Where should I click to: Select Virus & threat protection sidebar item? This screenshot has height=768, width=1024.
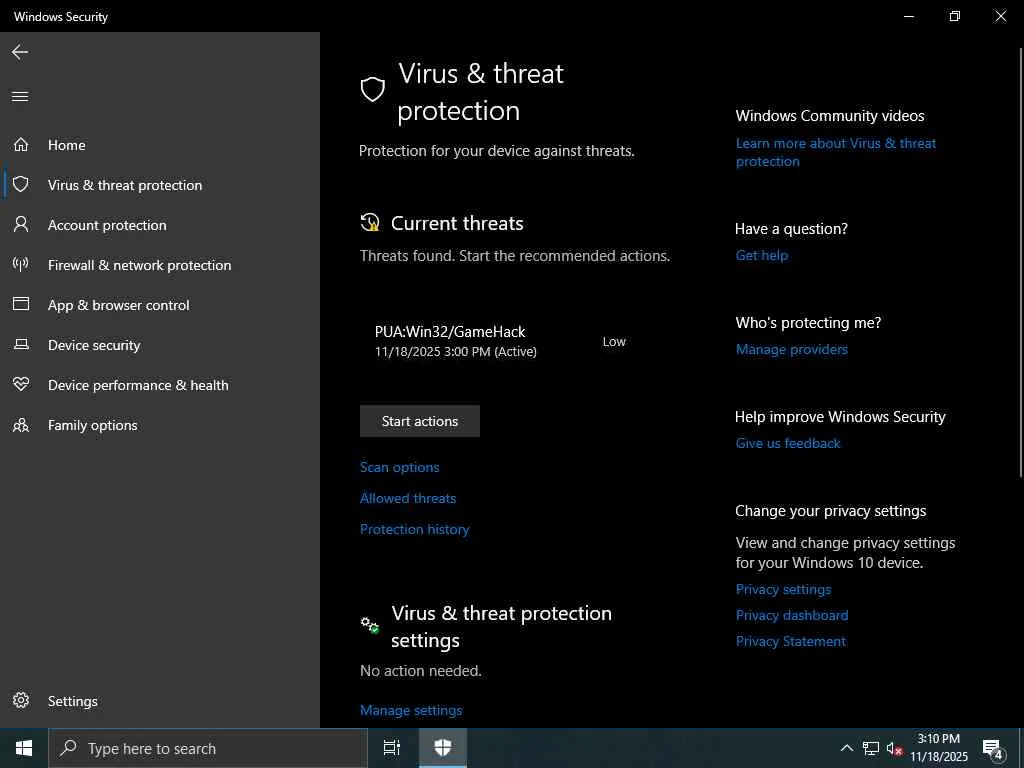(124, 185)
